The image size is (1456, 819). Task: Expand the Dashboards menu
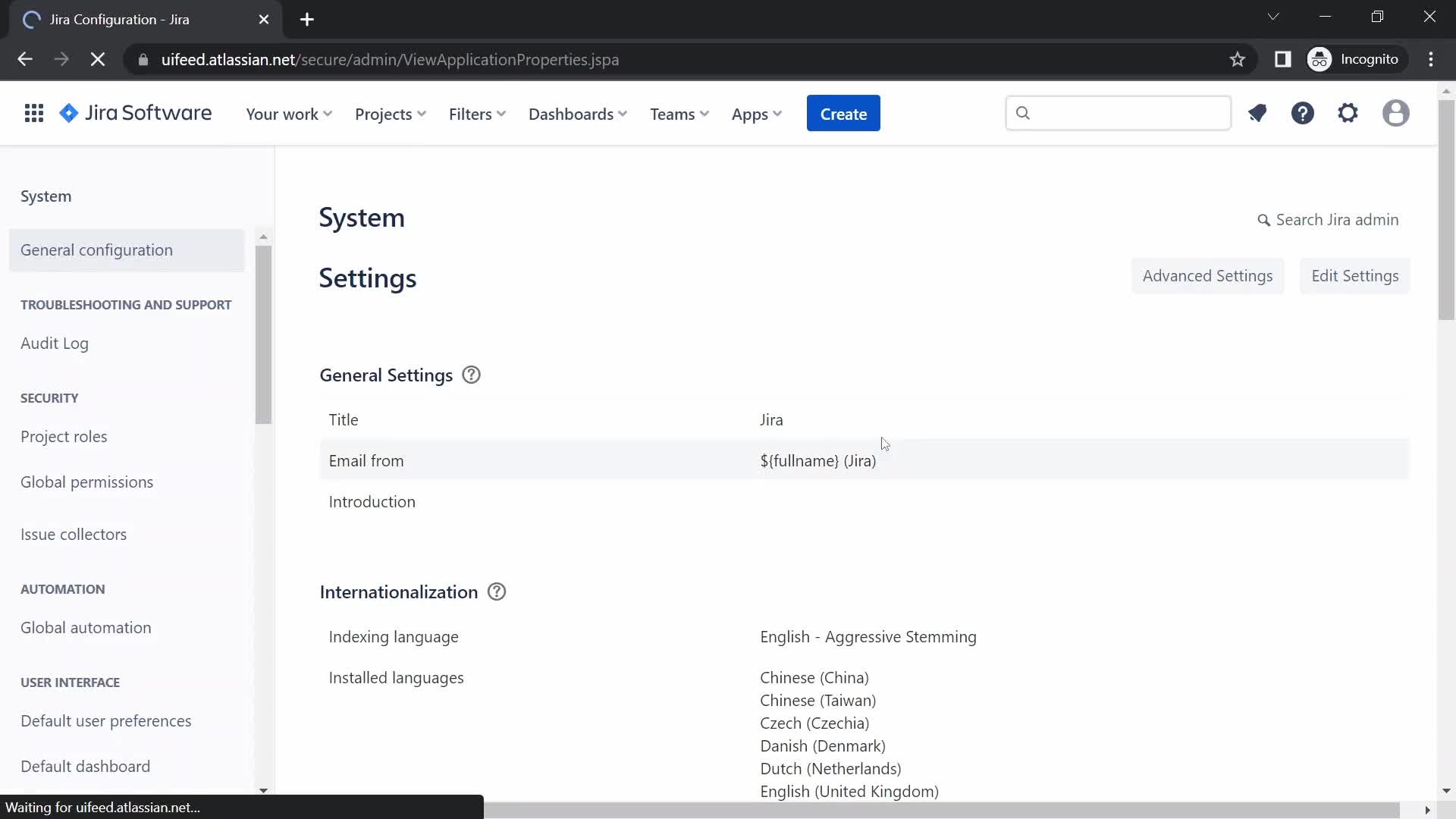(x=578, y=114)
